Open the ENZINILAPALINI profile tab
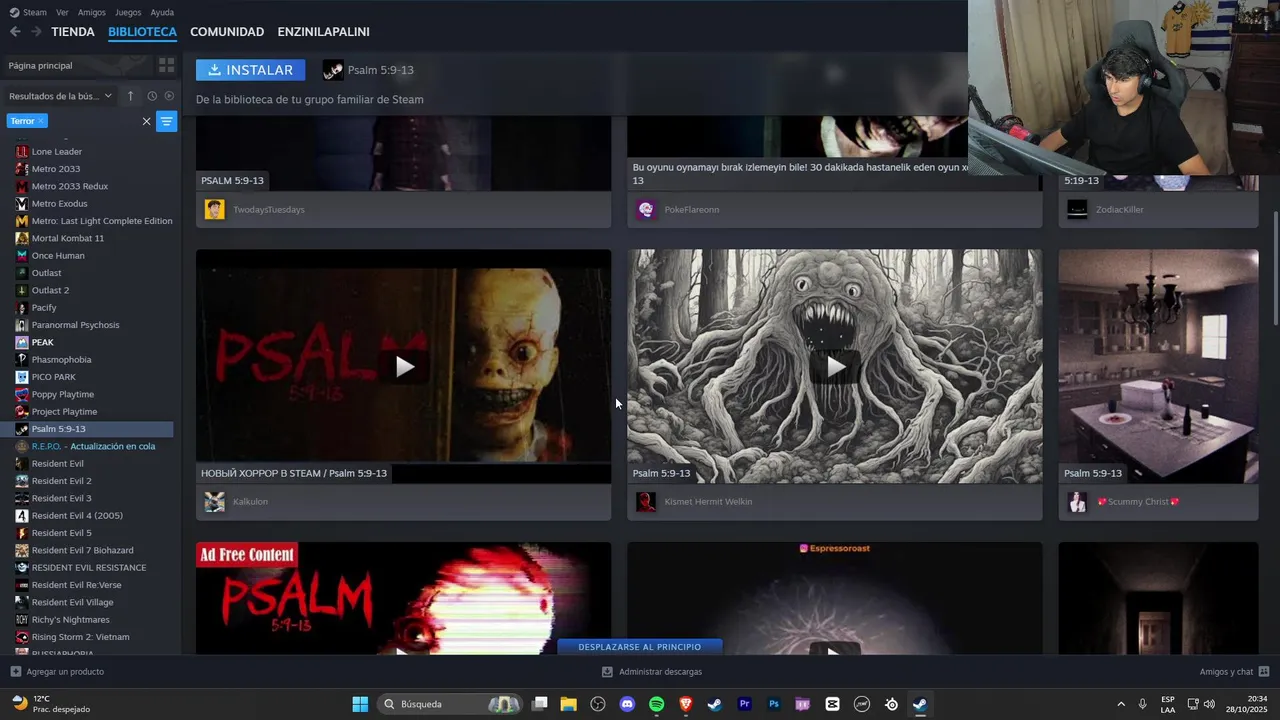 323,32
